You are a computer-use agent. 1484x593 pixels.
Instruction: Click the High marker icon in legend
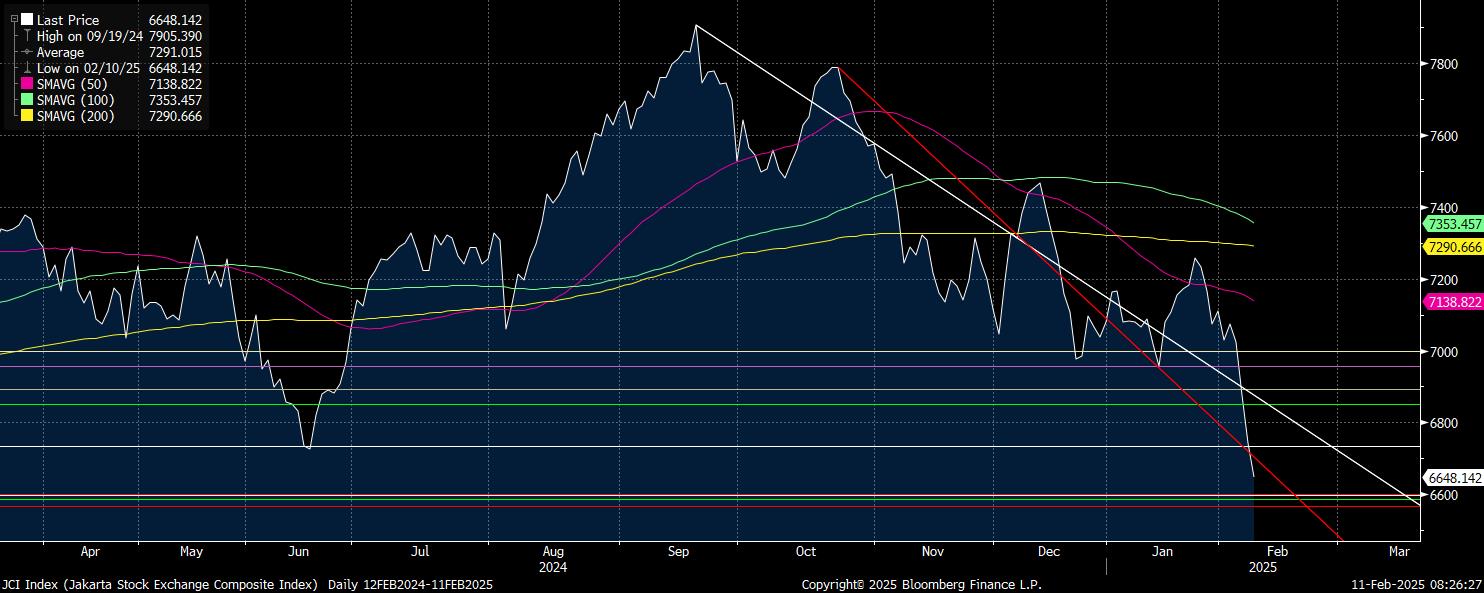click(27, 36)
